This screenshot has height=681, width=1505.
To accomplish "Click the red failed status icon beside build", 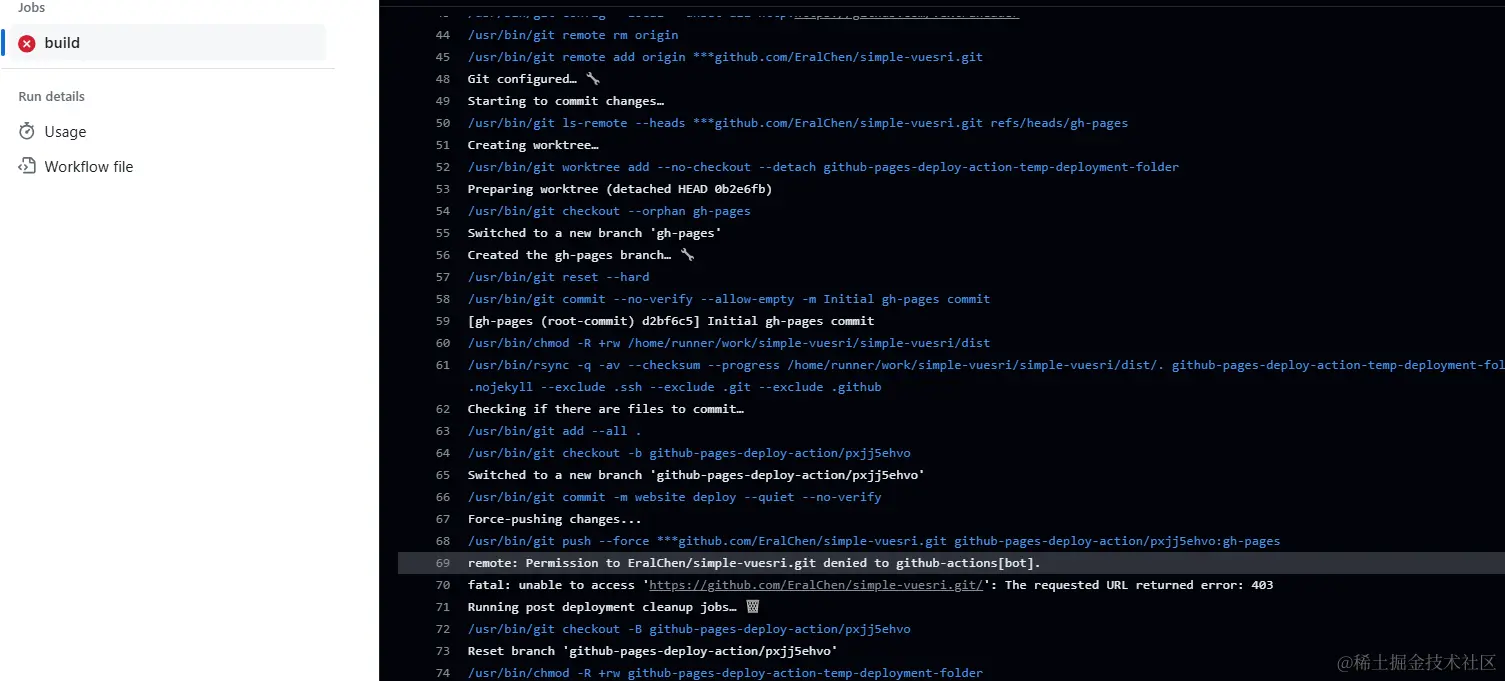I will pyautogui.click(x=26, y=42).
